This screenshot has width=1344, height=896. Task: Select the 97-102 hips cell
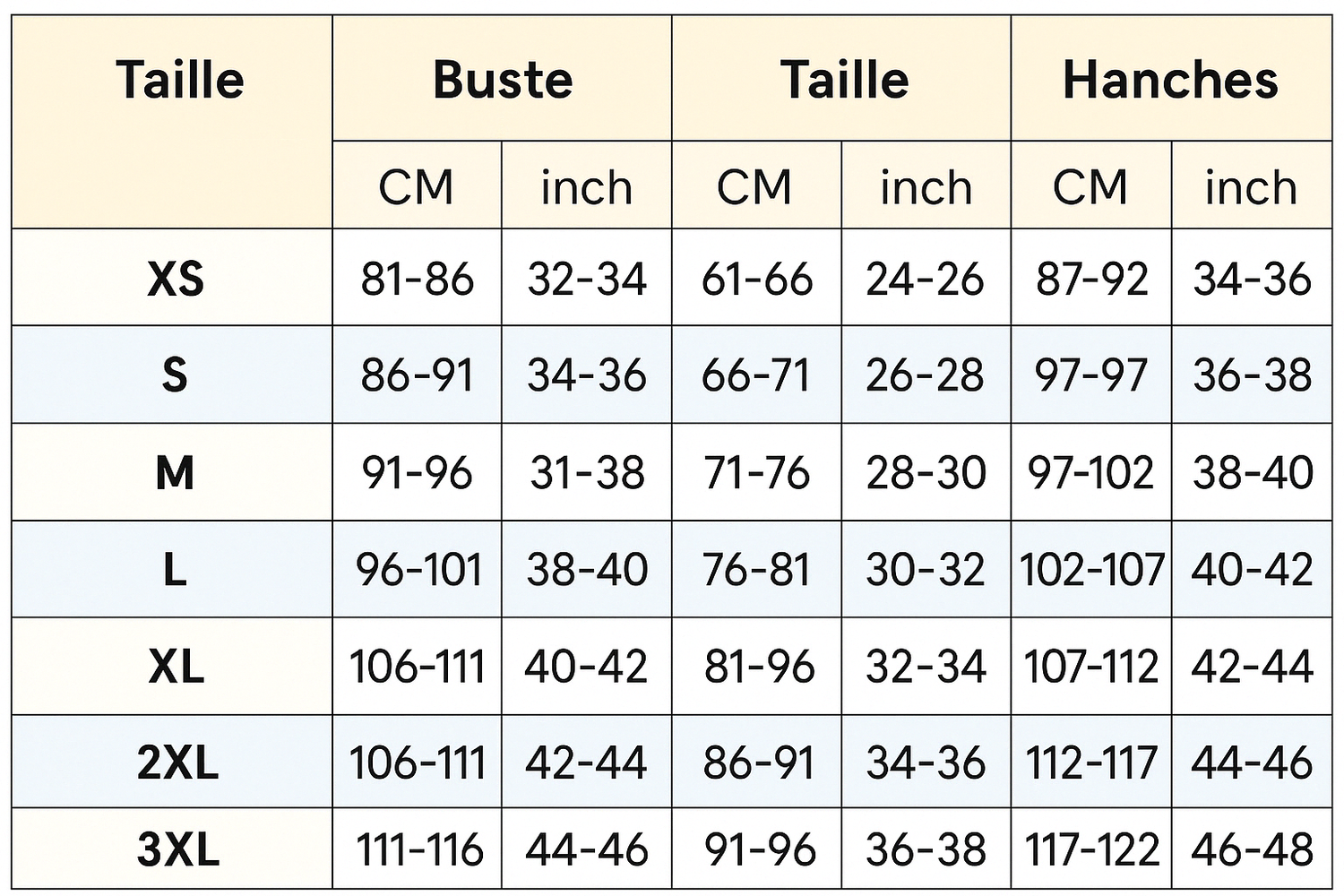1090,472
